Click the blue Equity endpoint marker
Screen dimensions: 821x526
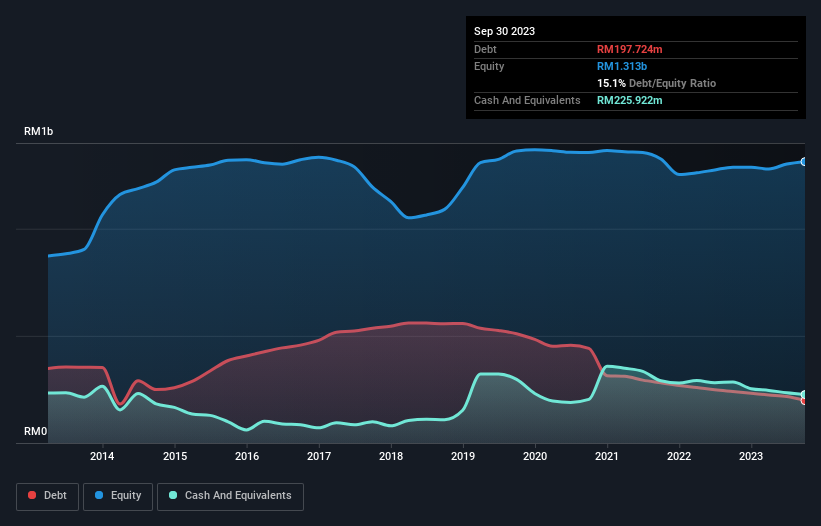(803, 161)
